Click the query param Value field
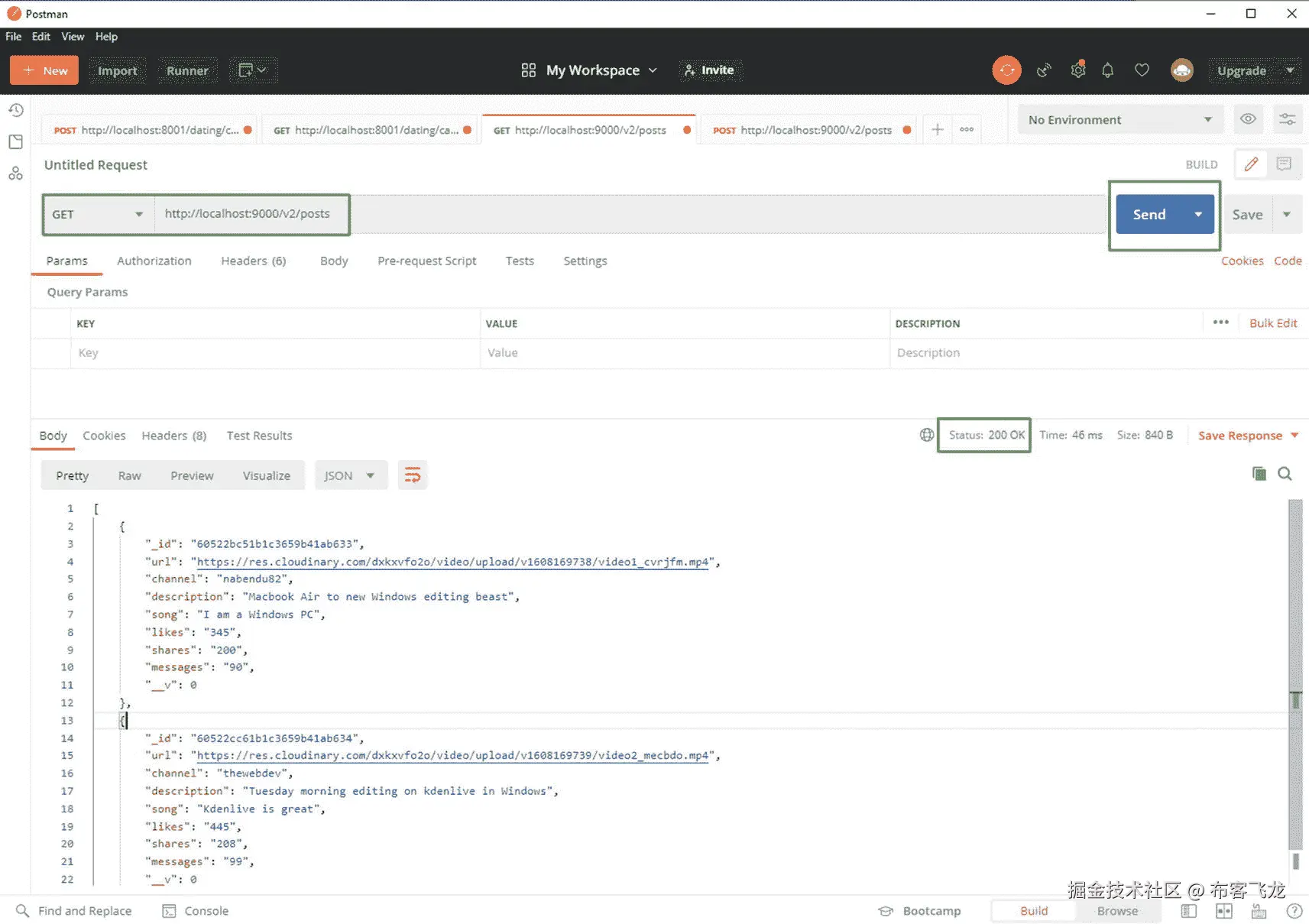The width and height of the screenshot is (1309, 924). (685, 353)
